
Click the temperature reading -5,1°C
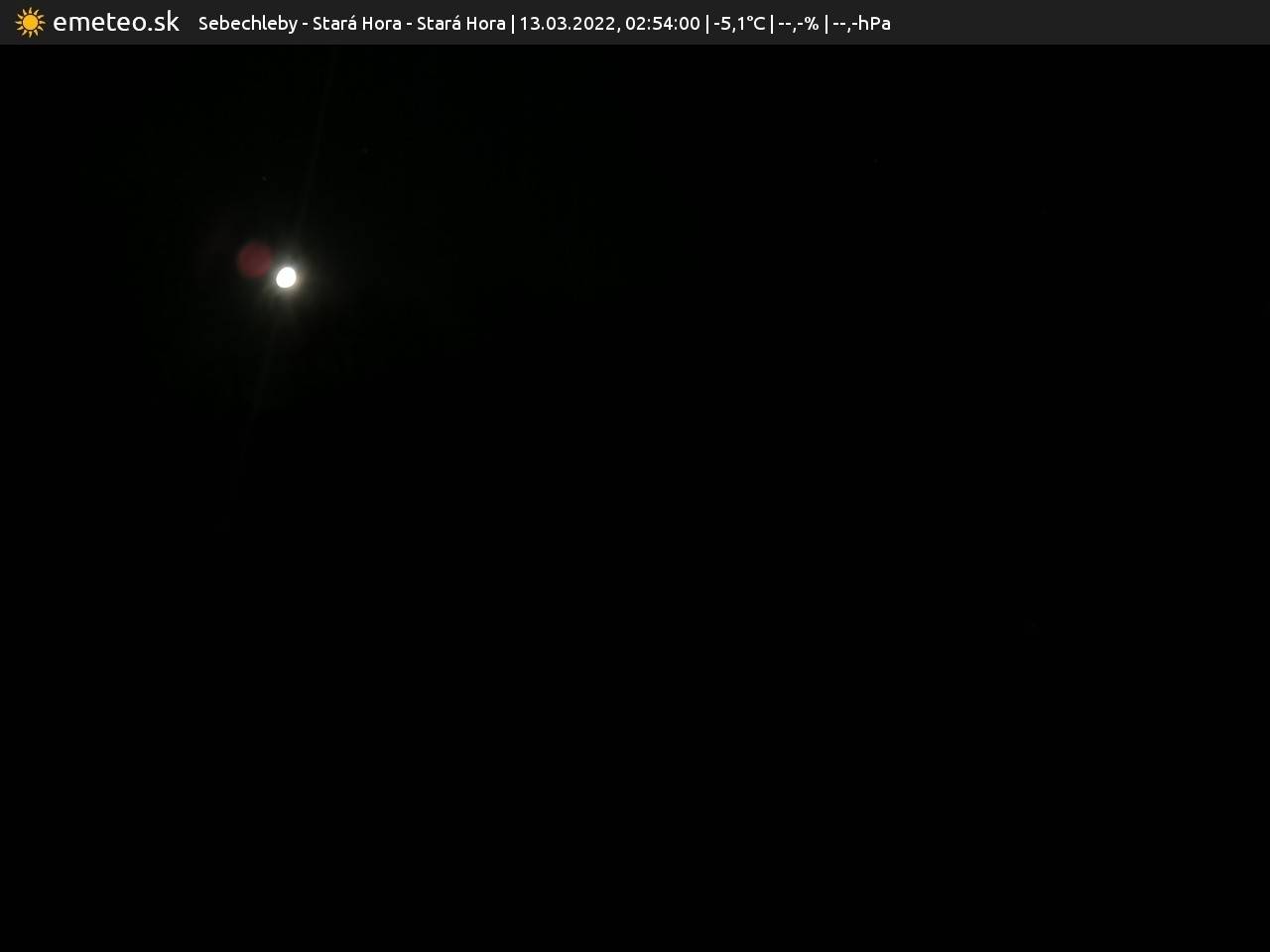739,24
